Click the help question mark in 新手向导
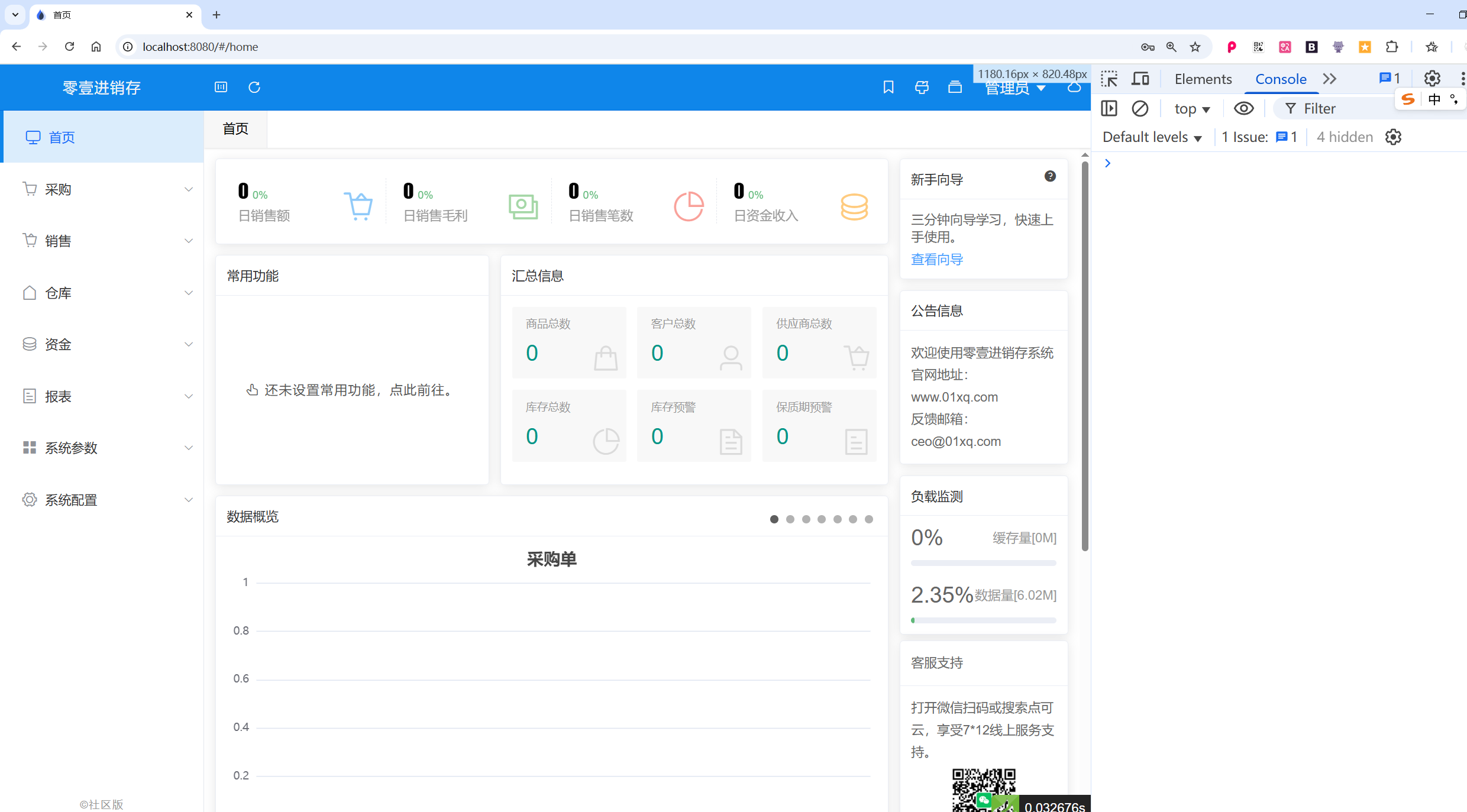This screenshot has height=812, width=1467. (x=1050, y=176)
